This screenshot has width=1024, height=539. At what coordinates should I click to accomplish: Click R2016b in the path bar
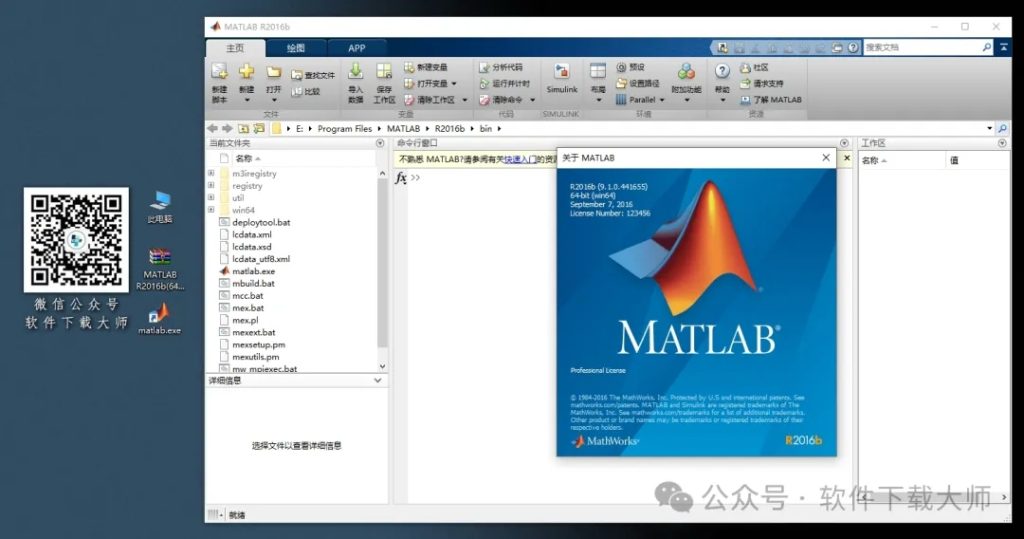(449, 129)
